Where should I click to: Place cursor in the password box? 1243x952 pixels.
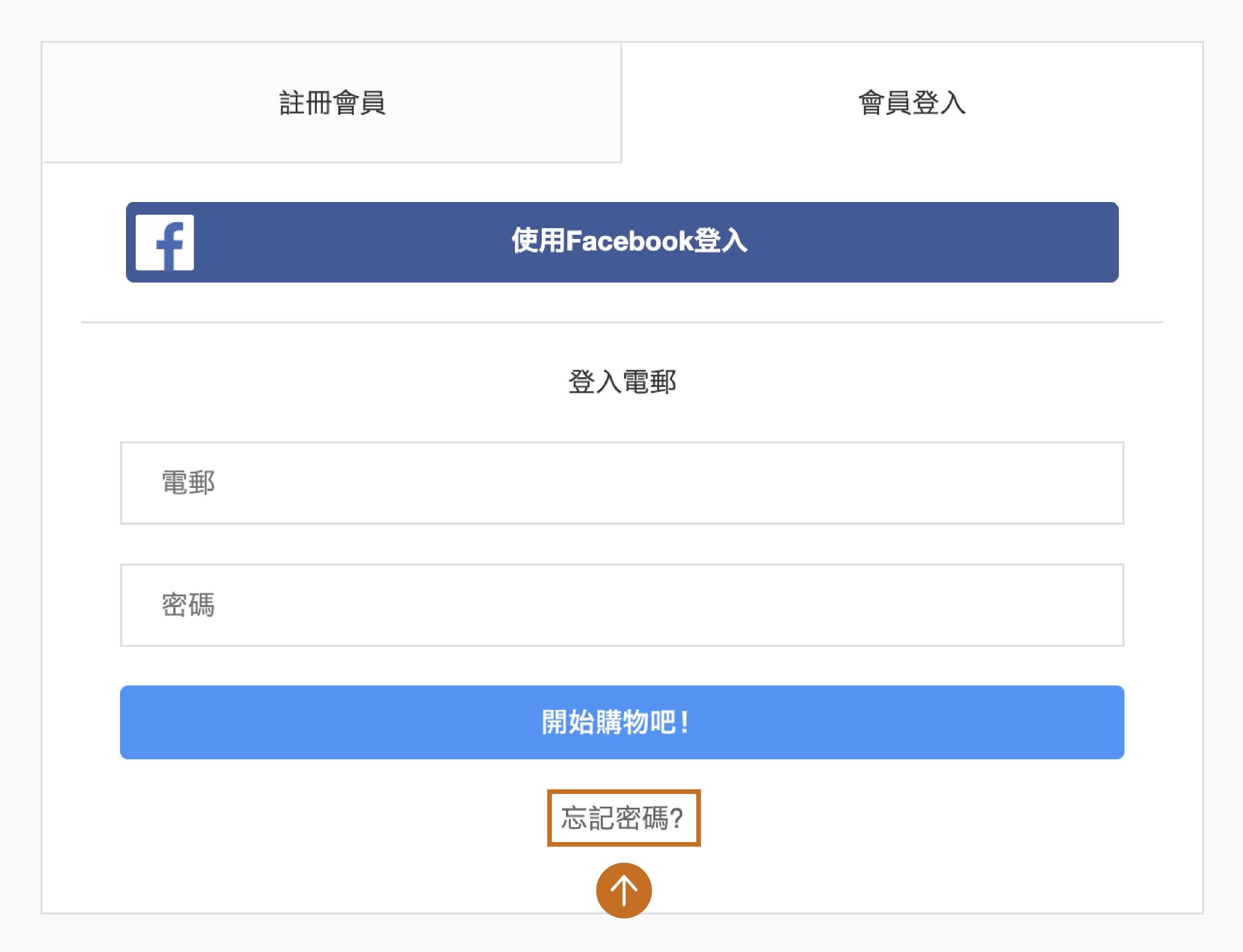[x=622, y=605]
